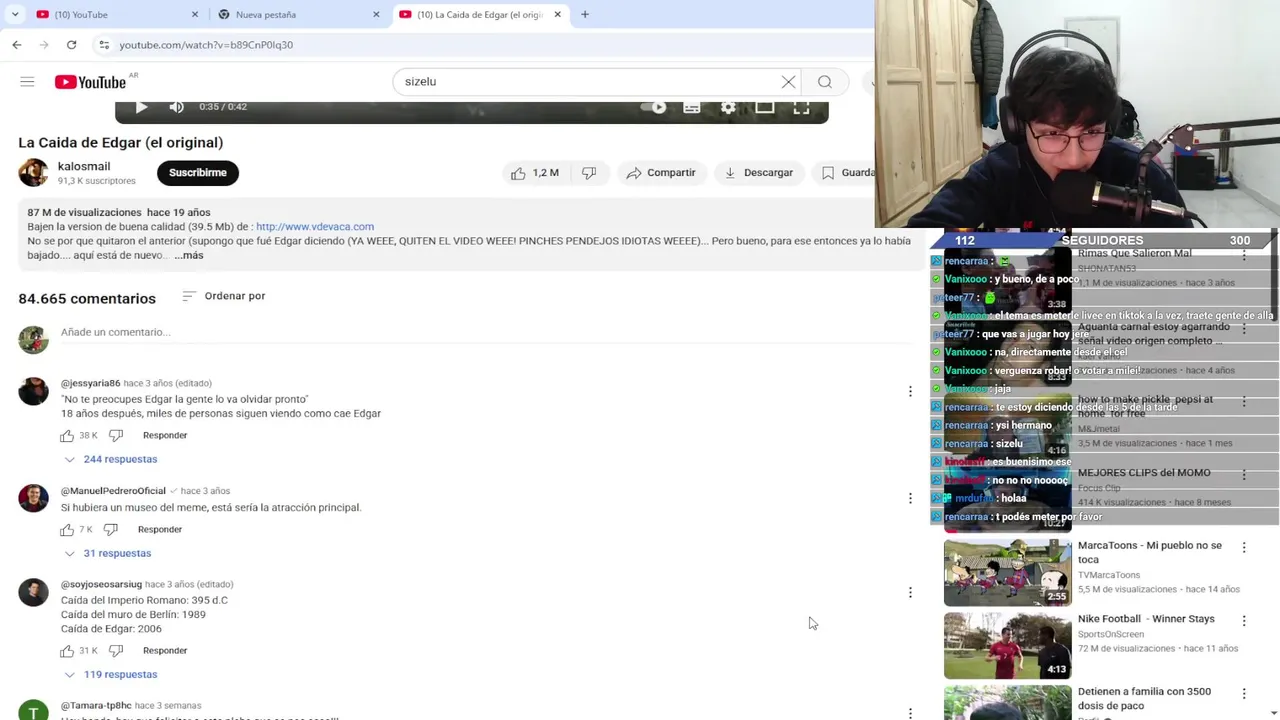Open the 'Detienen a familia con 3500 dosis' video

1144,698
